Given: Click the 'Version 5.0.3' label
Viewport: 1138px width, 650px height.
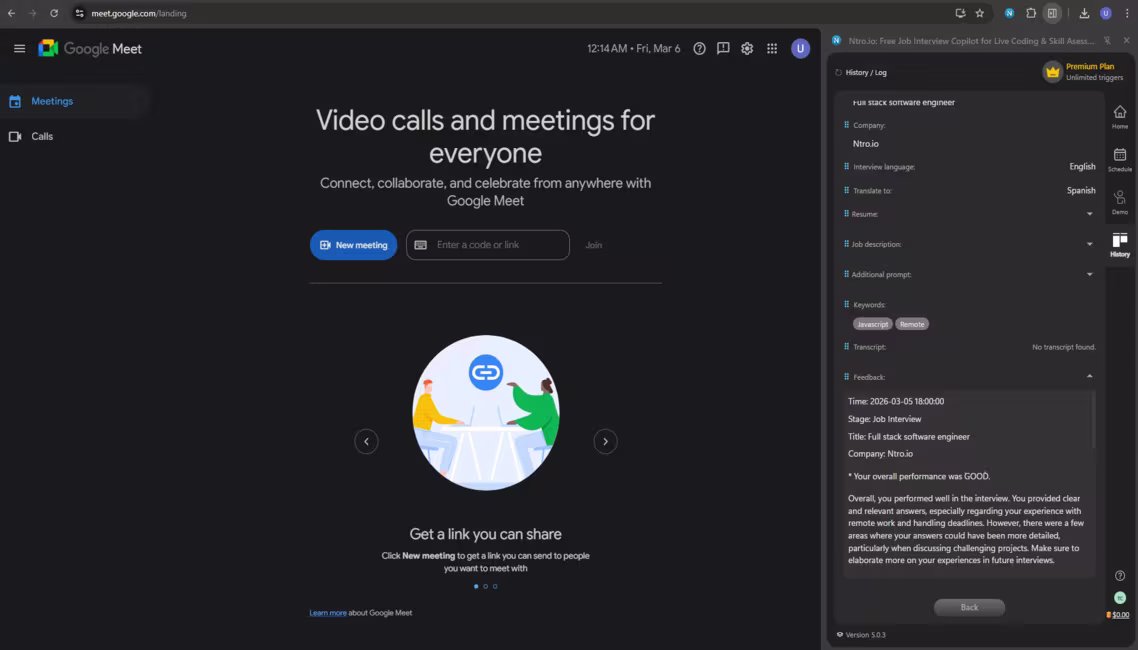Looking at the screenshot, I should tap(865, 635).
